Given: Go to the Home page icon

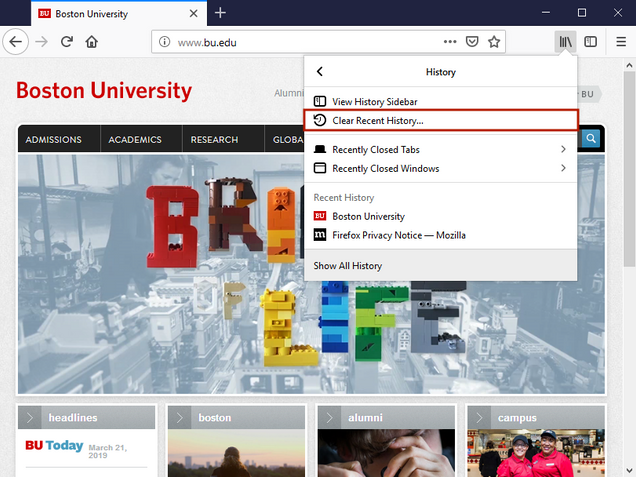Looking at the screenshot, I should (x=92, y=42).
